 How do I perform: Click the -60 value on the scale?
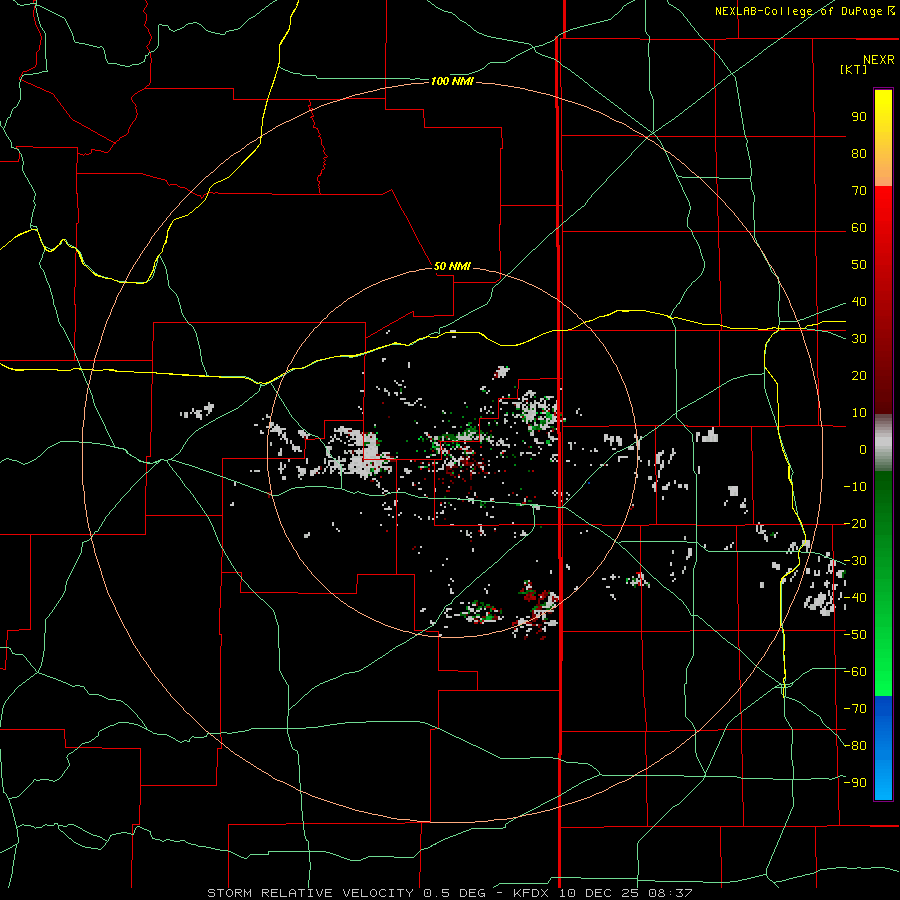tap(855, 672)
